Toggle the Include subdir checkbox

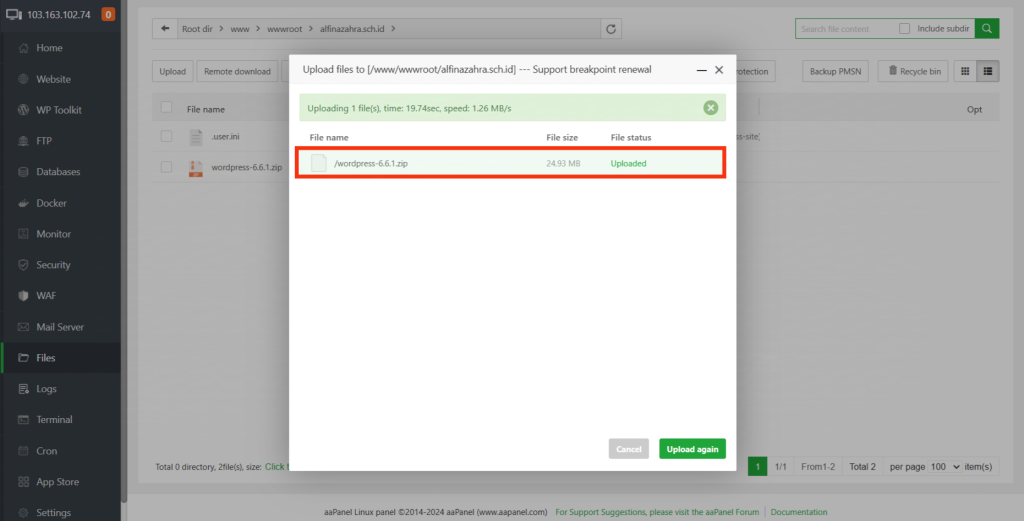[905, 29]
